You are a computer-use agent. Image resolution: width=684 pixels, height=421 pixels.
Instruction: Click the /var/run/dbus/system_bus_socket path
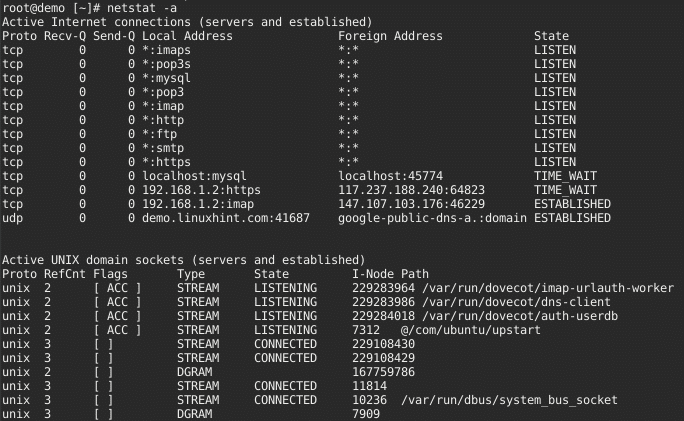[x=509, y=400]
